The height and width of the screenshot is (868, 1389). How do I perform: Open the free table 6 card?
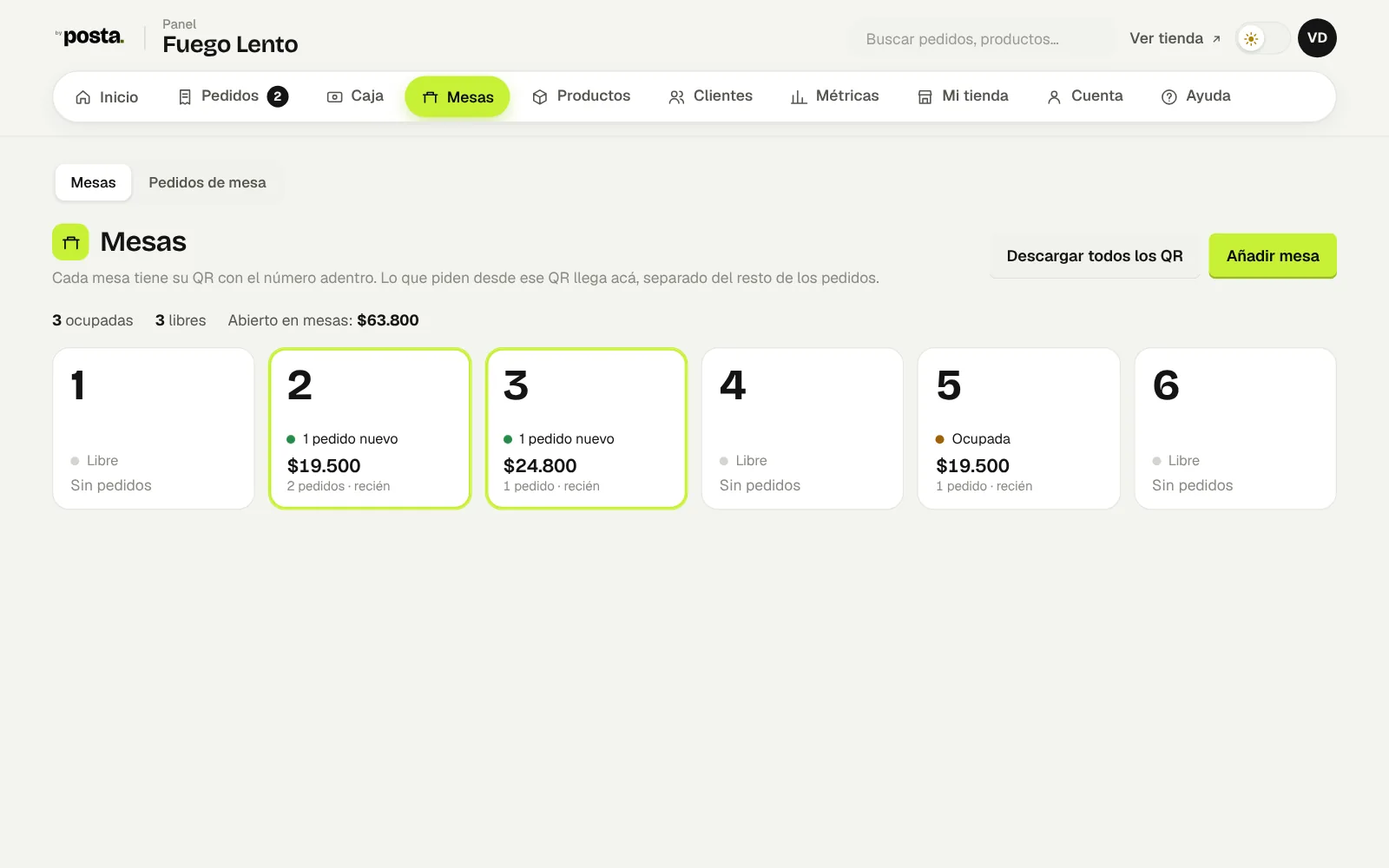(x=1235, y=429)
